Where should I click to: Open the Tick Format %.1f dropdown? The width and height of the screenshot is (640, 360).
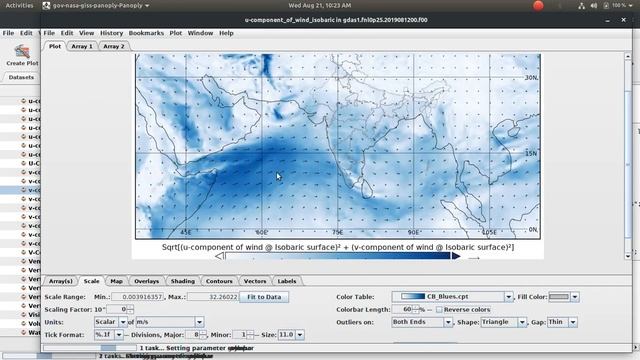coord(119,335)
